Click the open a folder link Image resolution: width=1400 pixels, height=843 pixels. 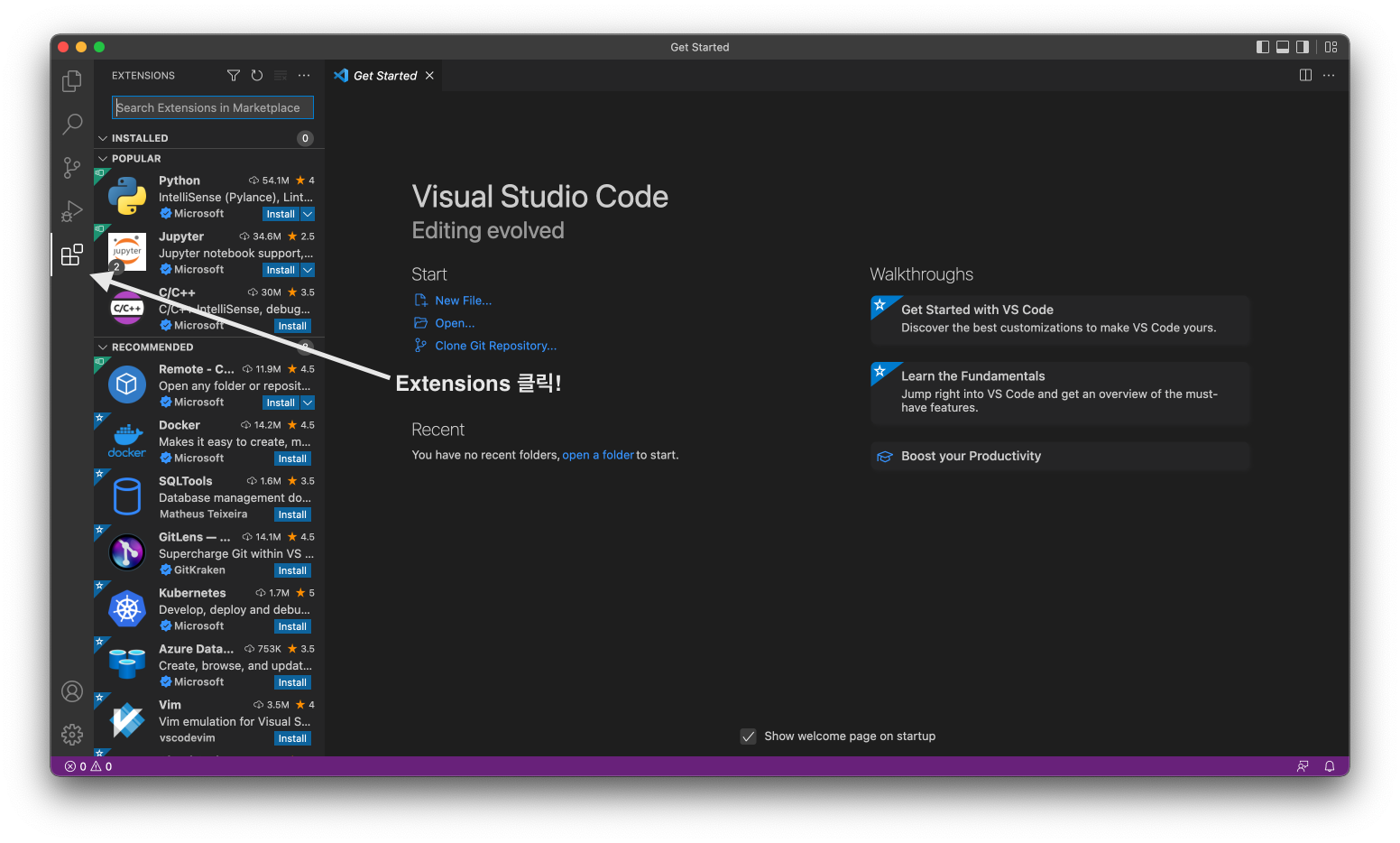(598, 455)
